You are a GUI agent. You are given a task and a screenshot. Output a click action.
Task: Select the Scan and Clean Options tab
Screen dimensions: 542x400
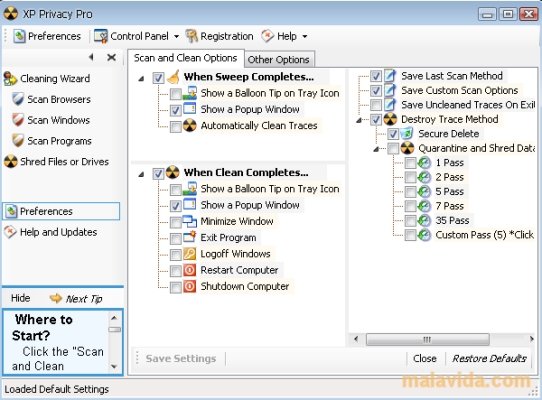[x=186, y=58]
